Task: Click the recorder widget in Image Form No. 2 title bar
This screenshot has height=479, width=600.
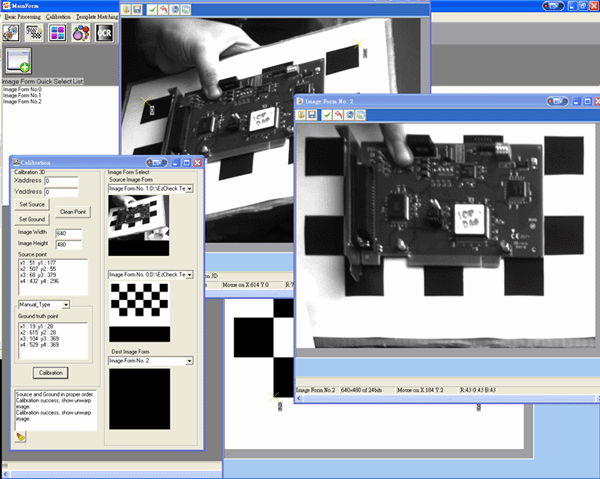Action: tap(557, 101)
